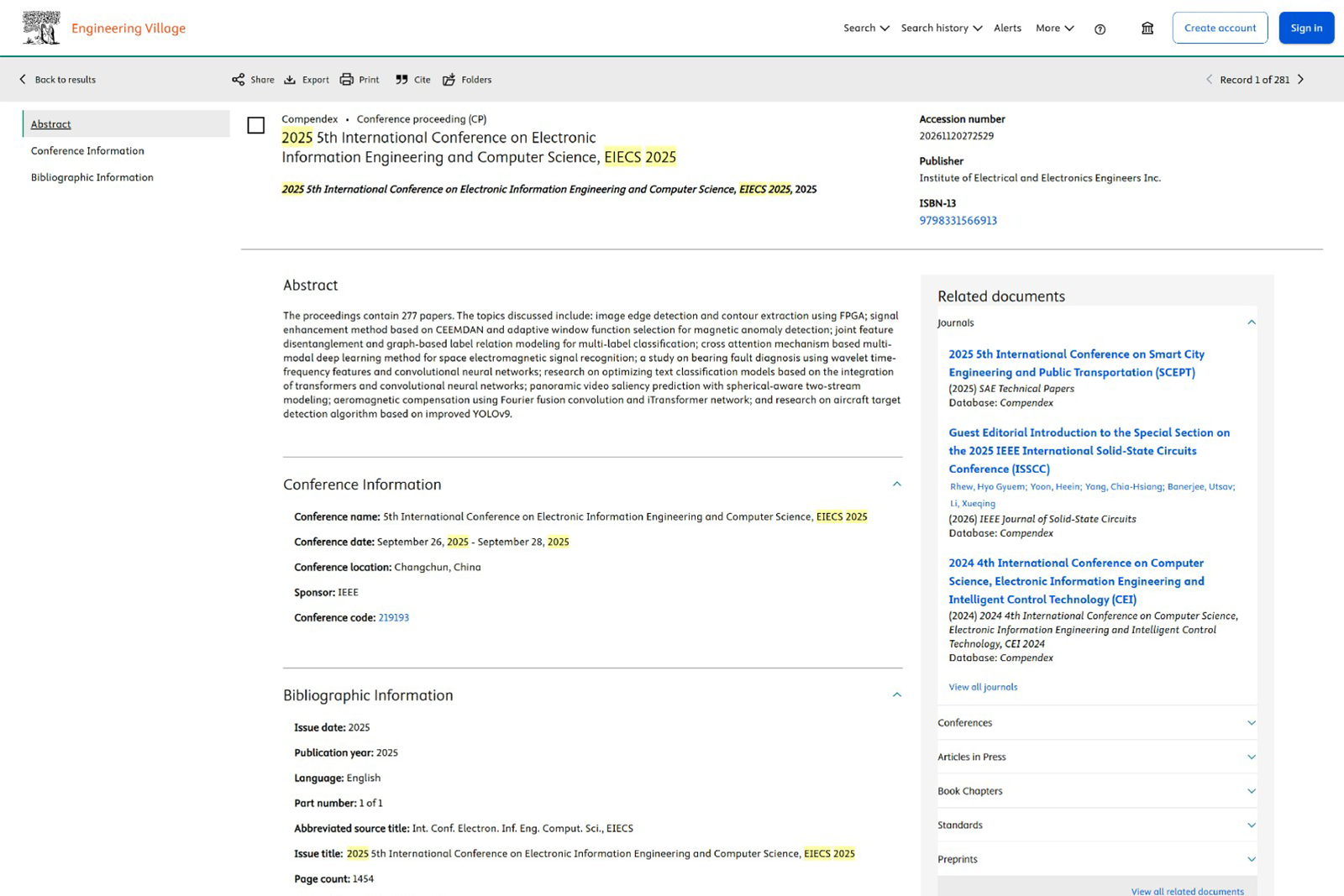Viewport: 1344px width, 896px height.
Task: Click the Engineering Village tree logo
Action: pos(41,28)
